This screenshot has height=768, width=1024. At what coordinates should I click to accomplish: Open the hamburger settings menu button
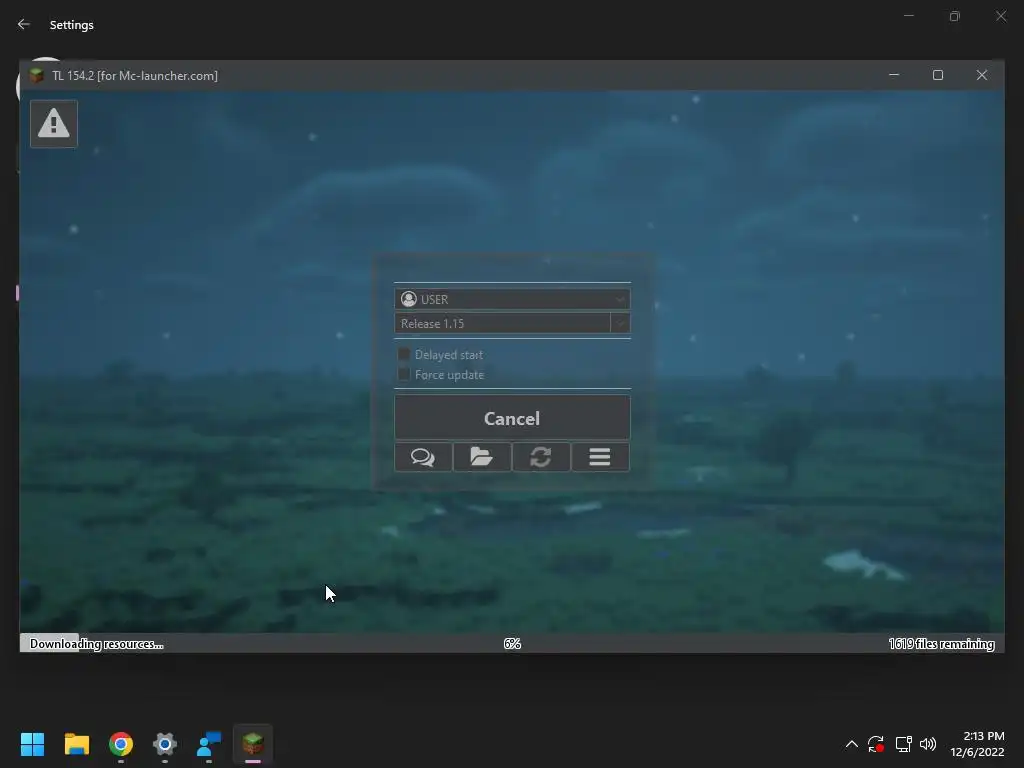coord(600,456)
